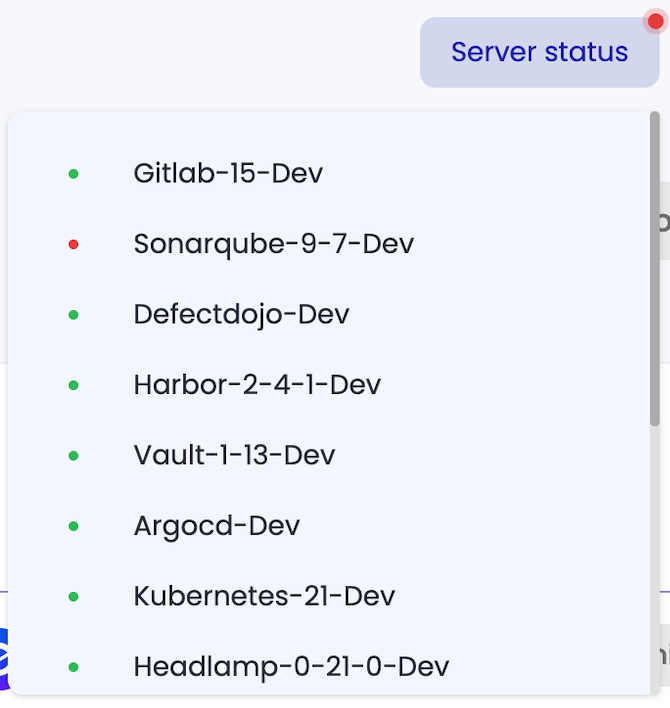Click the green status dot beside Vault-1-13-Dev
This screenshot has height=708, width=670.
pyautogui.click(x=74, y=456)
